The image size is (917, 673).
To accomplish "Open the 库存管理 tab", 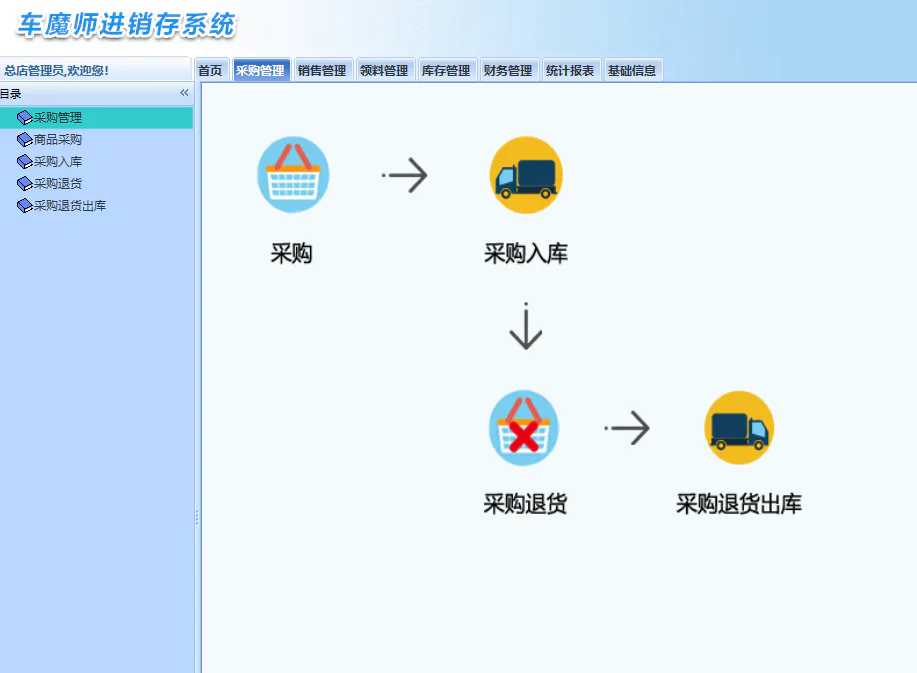I will [x=446, y=70].
